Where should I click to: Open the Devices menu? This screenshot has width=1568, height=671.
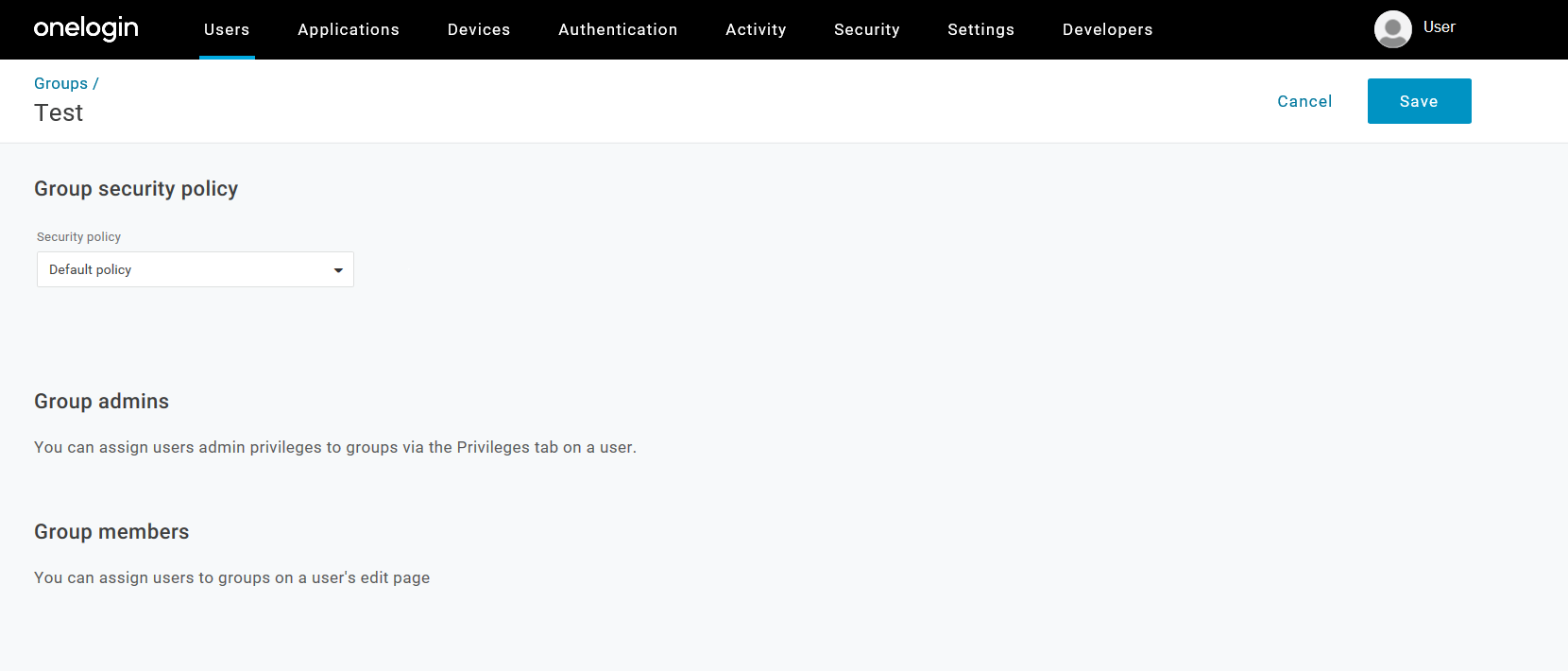[479, 29]
